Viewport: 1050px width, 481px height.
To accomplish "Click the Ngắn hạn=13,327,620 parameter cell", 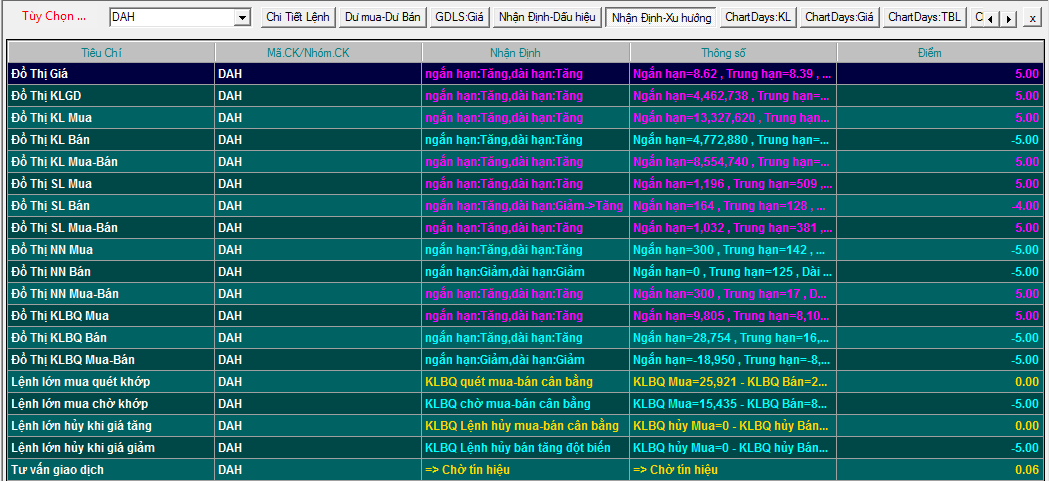I will 733,118.
